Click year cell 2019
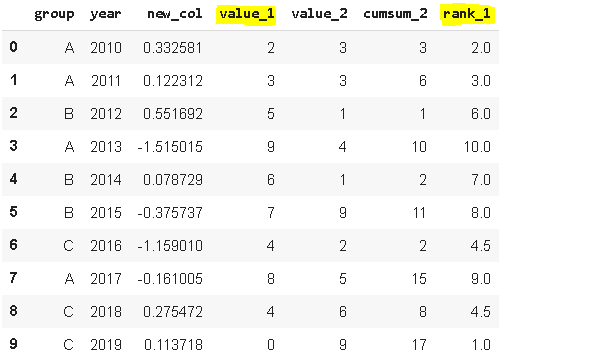Viewport: 594px width, 361px height. pyautogui.click(x=106, y=345)
